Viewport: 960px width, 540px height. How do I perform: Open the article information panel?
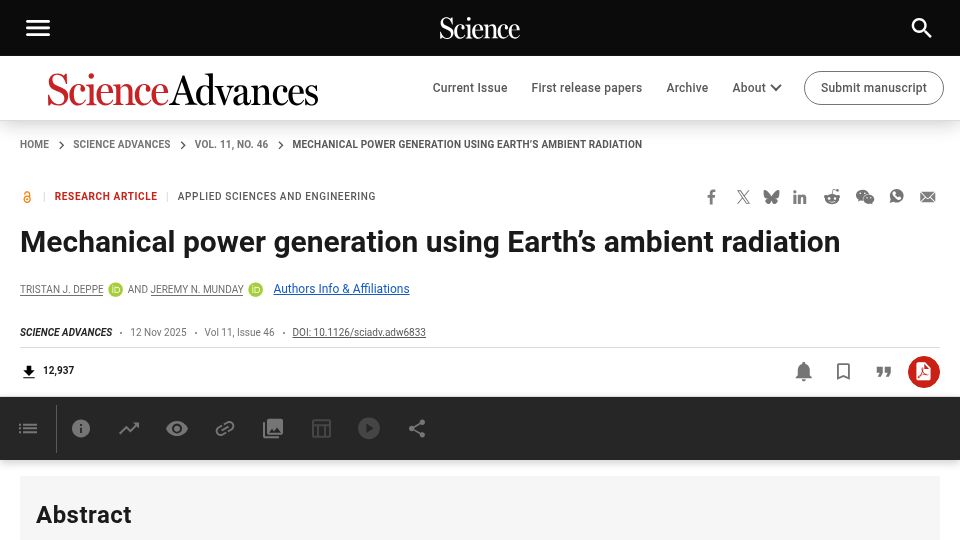tap(81, 429)
